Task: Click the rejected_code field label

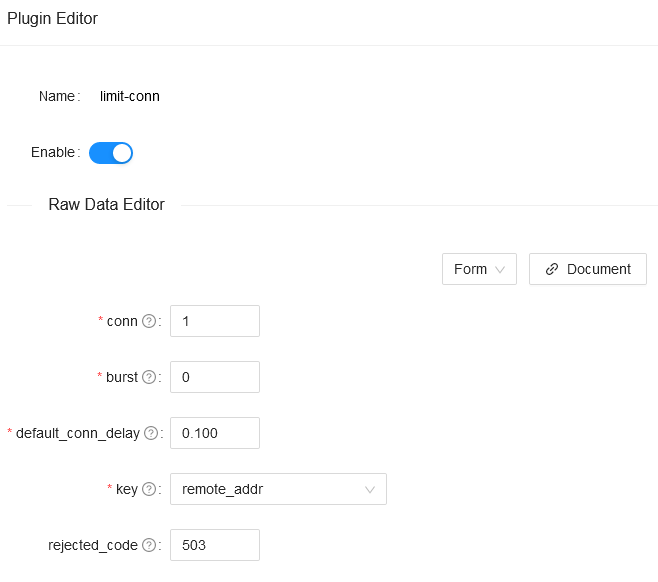Action: point(93,545)
